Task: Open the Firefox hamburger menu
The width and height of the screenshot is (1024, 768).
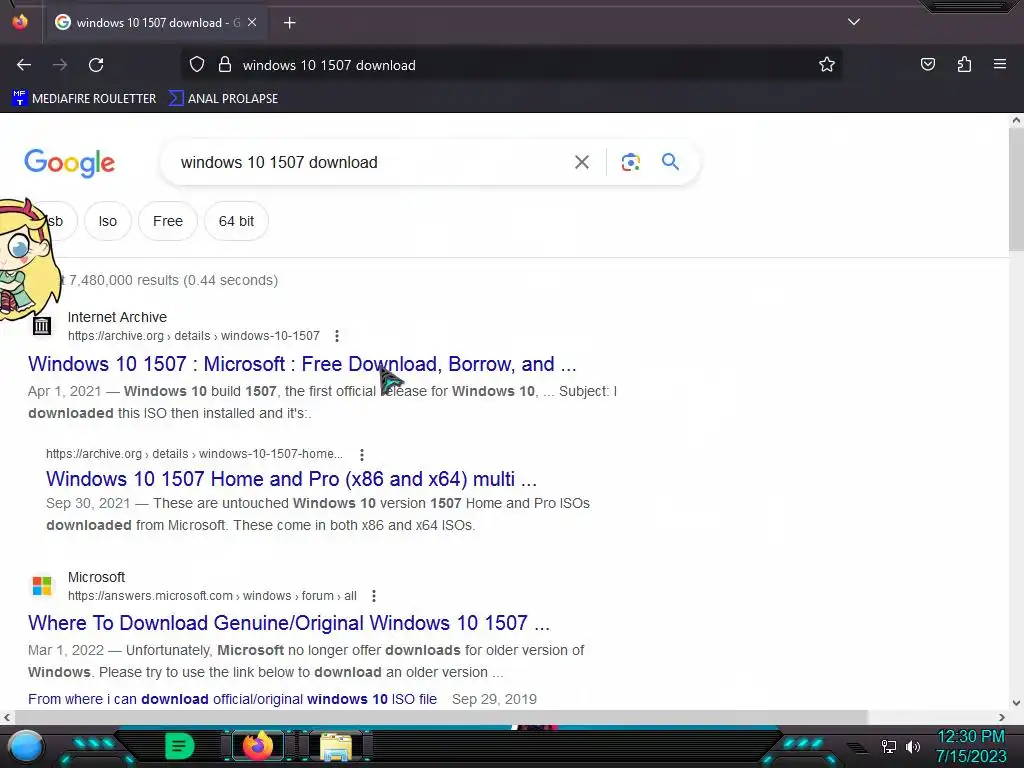Action: 1000,64
